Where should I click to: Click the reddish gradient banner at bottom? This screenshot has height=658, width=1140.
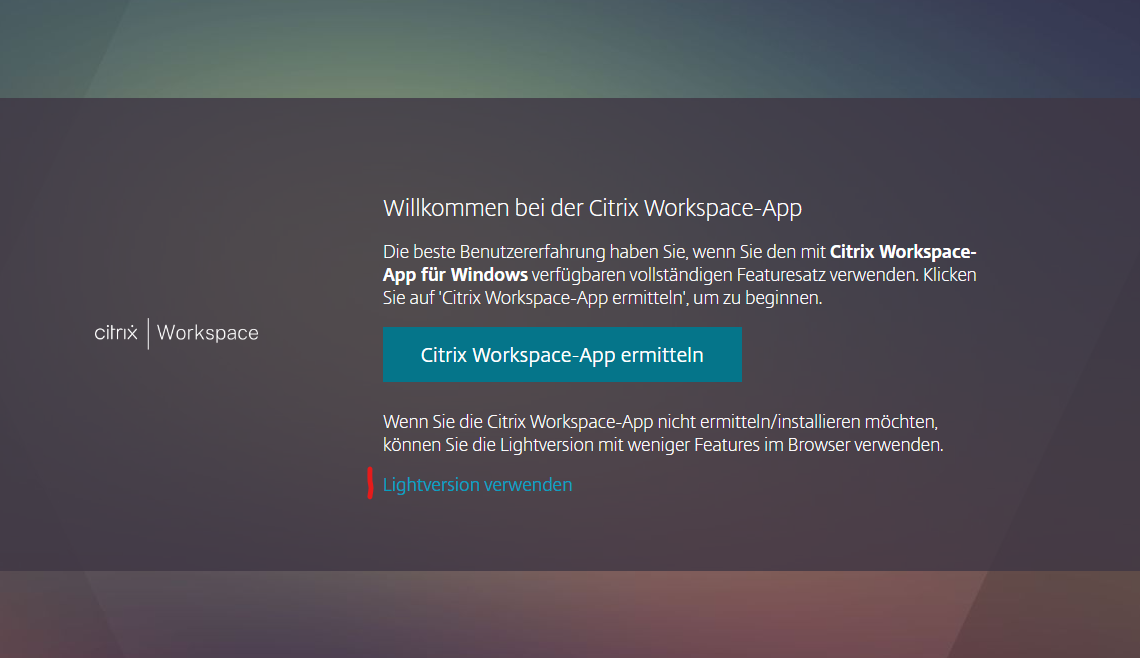pyautogui.click(x=570, y=614)
